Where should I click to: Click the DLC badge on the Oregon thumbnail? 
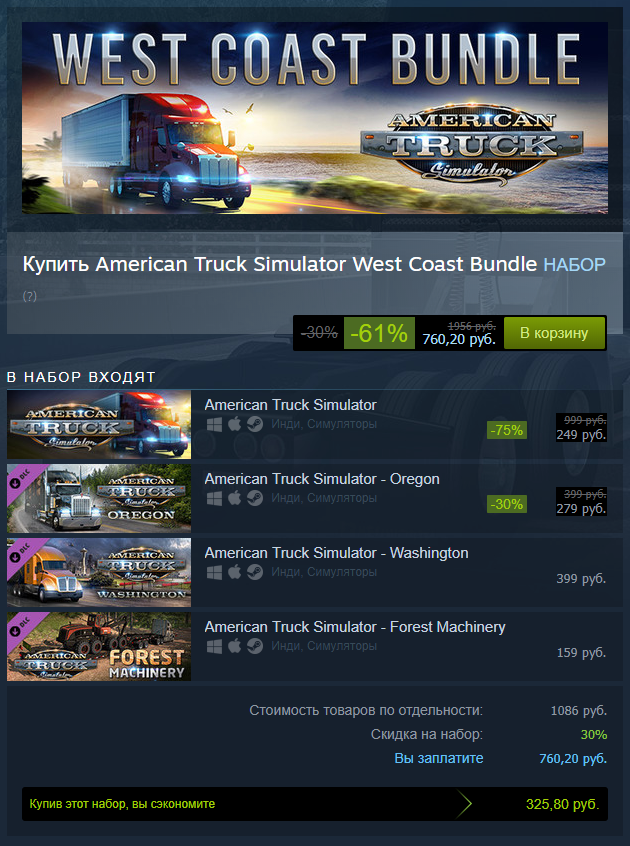click(22, 478)
